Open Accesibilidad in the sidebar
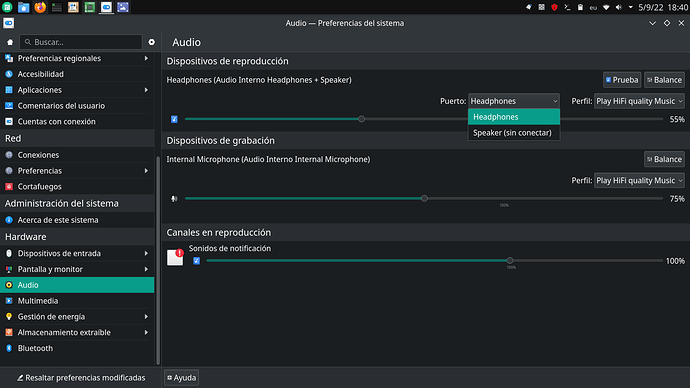 [77, 74]
